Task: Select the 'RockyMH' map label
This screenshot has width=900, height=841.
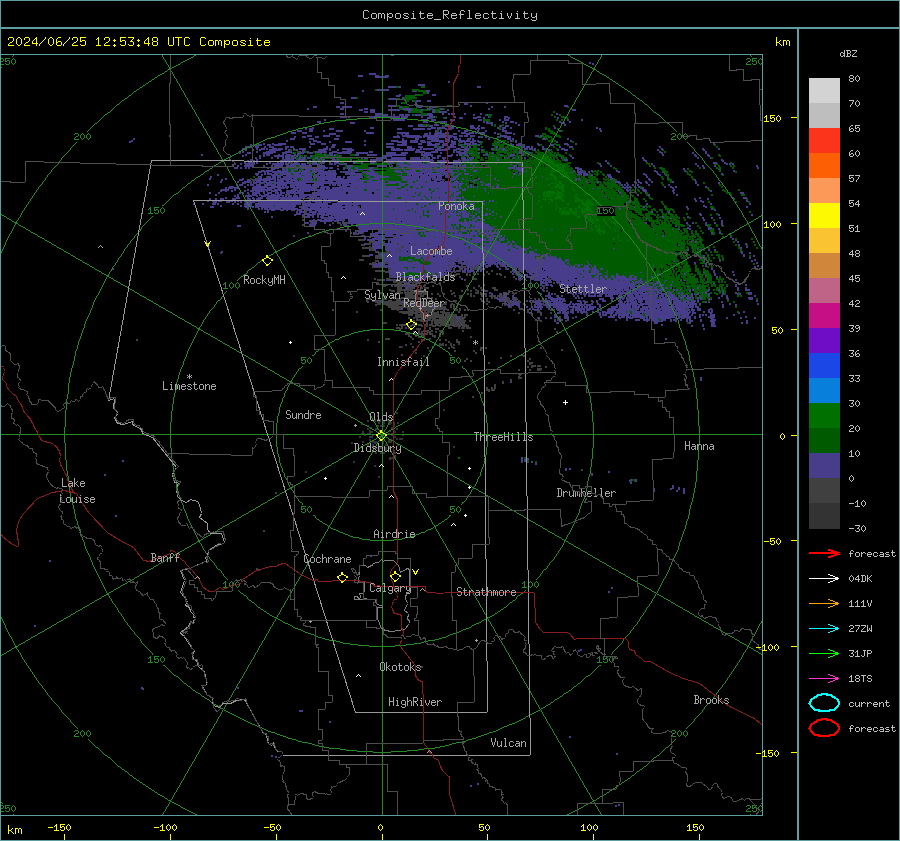Action: tap(264, 280)
